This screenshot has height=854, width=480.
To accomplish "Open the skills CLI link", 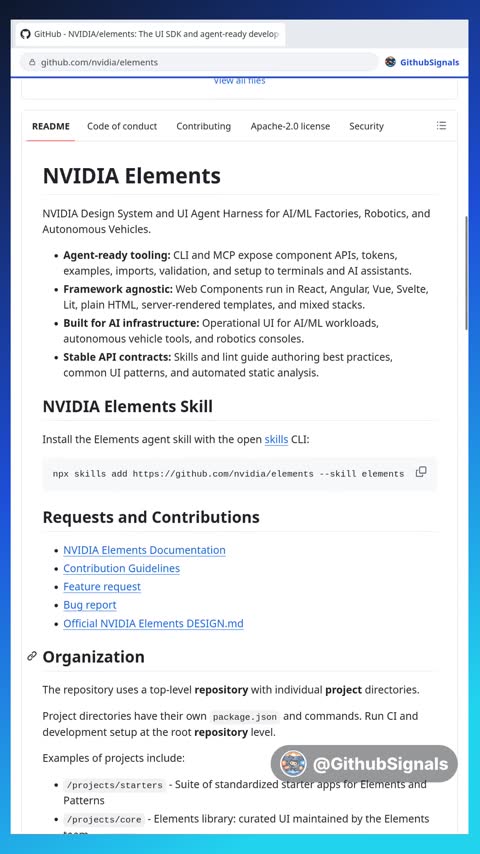I will coord(276,439).
